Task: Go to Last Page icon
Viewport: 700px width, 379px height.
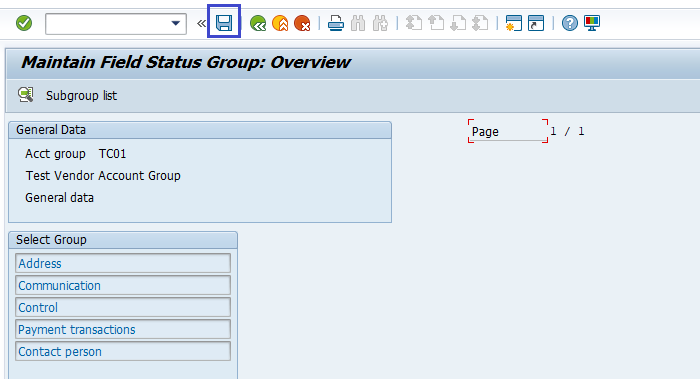Action: (x=480, y=23)
